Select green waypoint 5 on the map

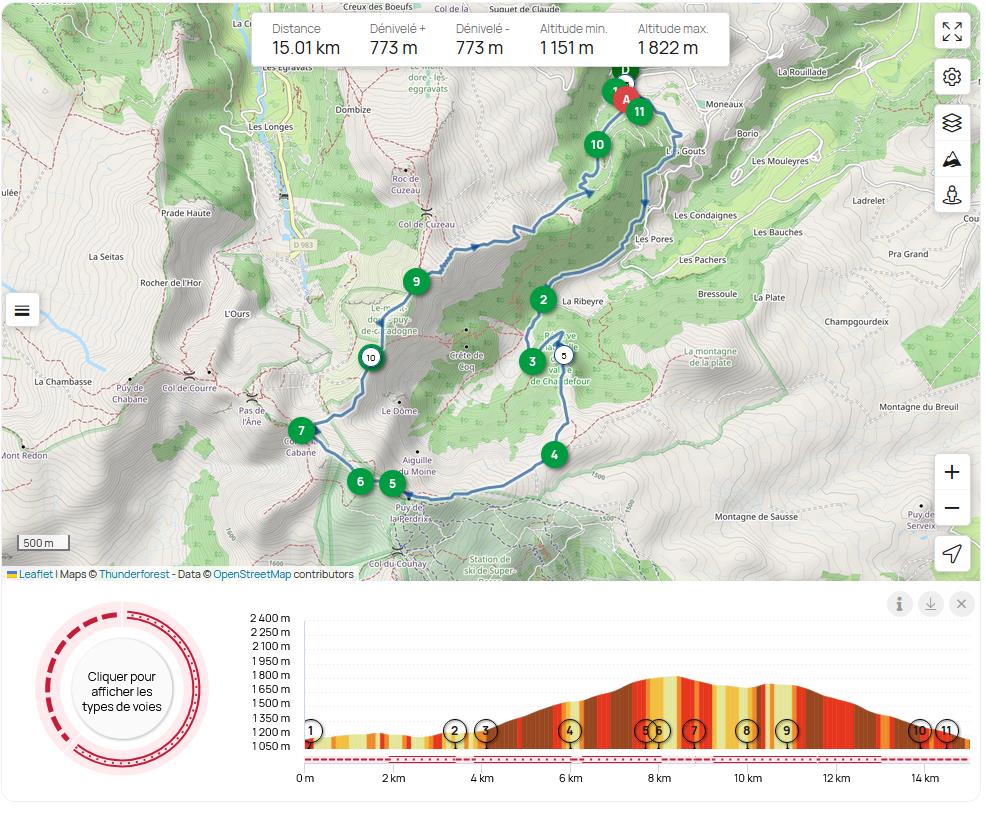tap(392, 484)
